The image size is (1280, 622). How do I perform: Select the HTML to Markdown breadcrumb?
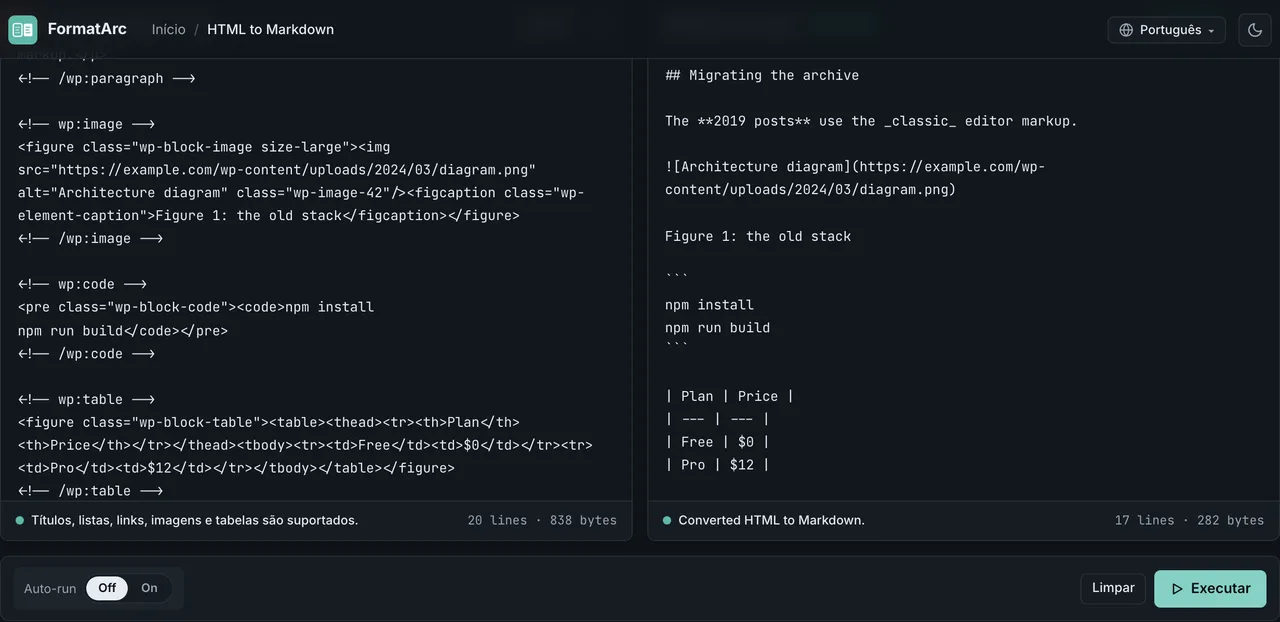[x=271, y=30]
